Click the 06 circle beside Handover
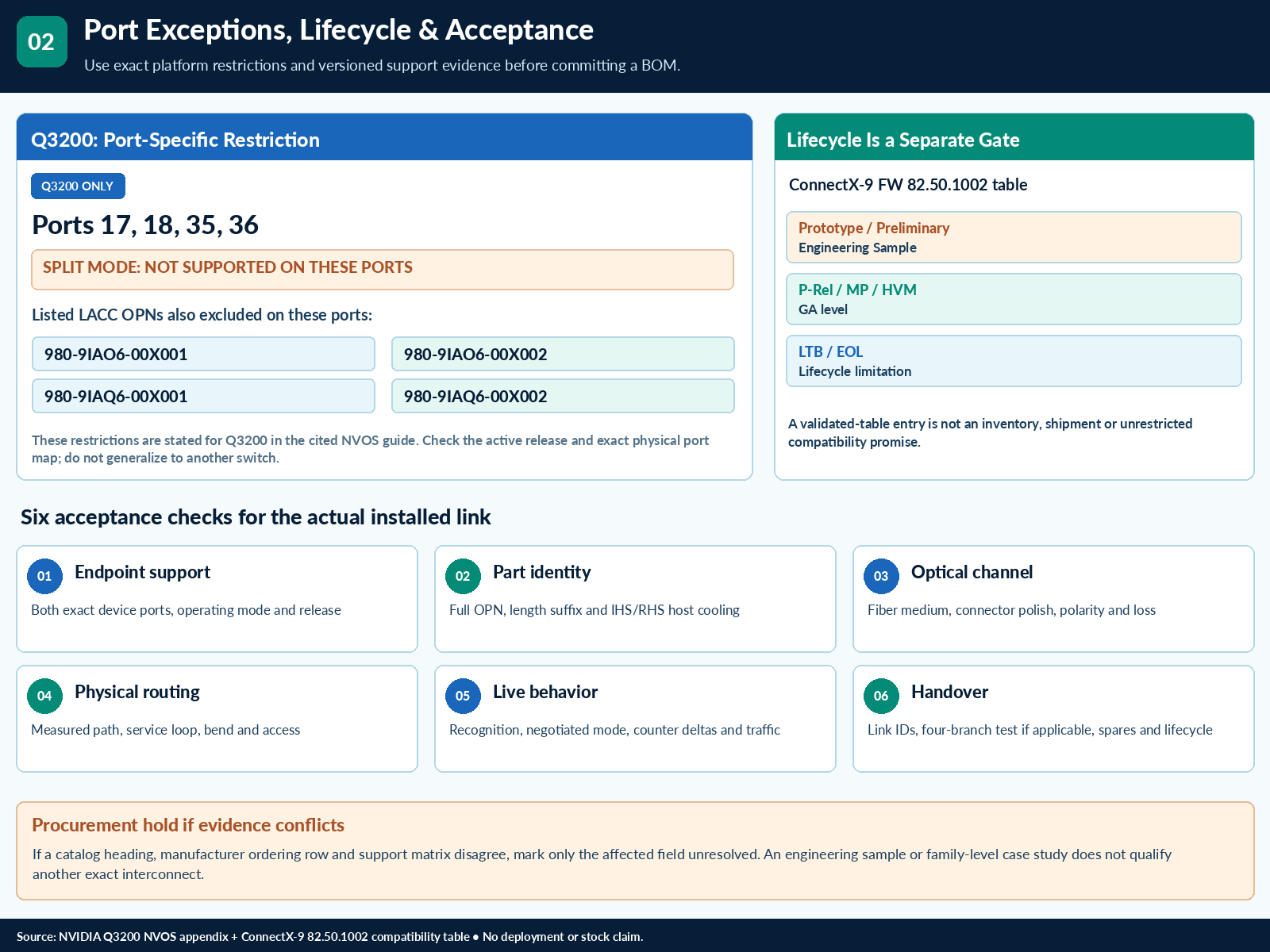 point(881,696)
